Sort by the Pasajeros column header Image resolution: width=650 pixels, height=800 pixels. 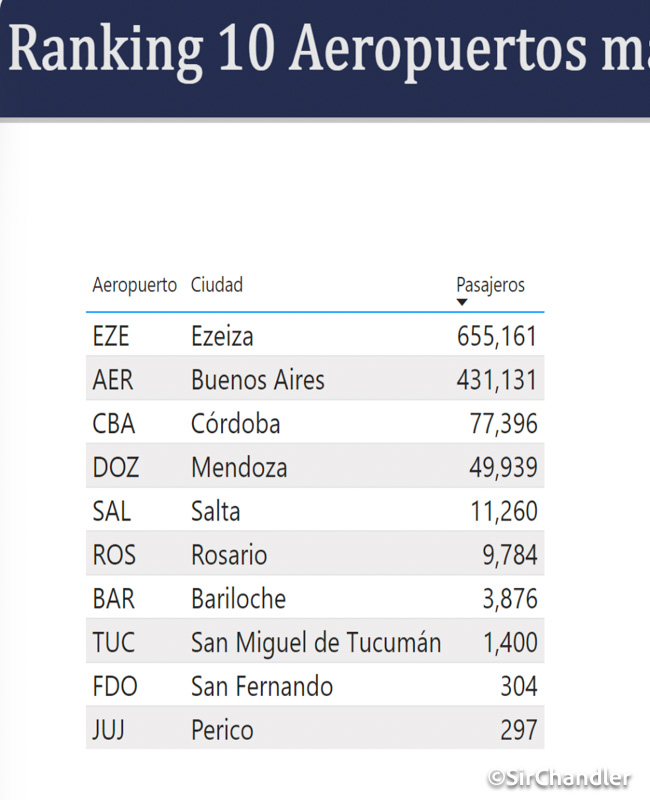coord(490,285)
